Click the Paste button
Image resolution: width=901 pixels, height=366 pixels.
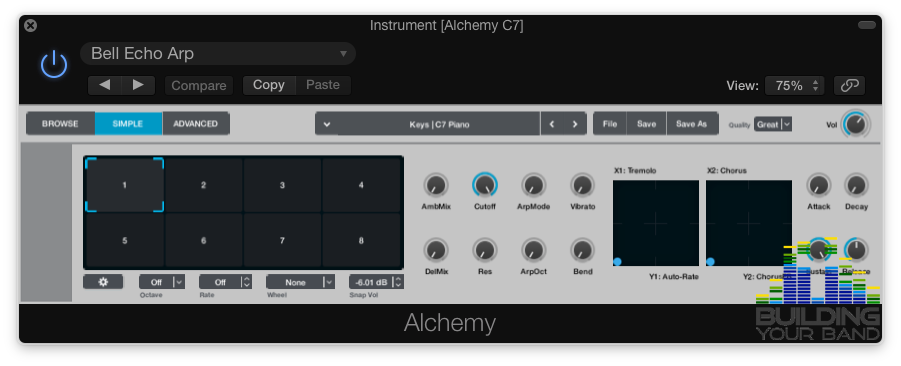click(323, 85)
